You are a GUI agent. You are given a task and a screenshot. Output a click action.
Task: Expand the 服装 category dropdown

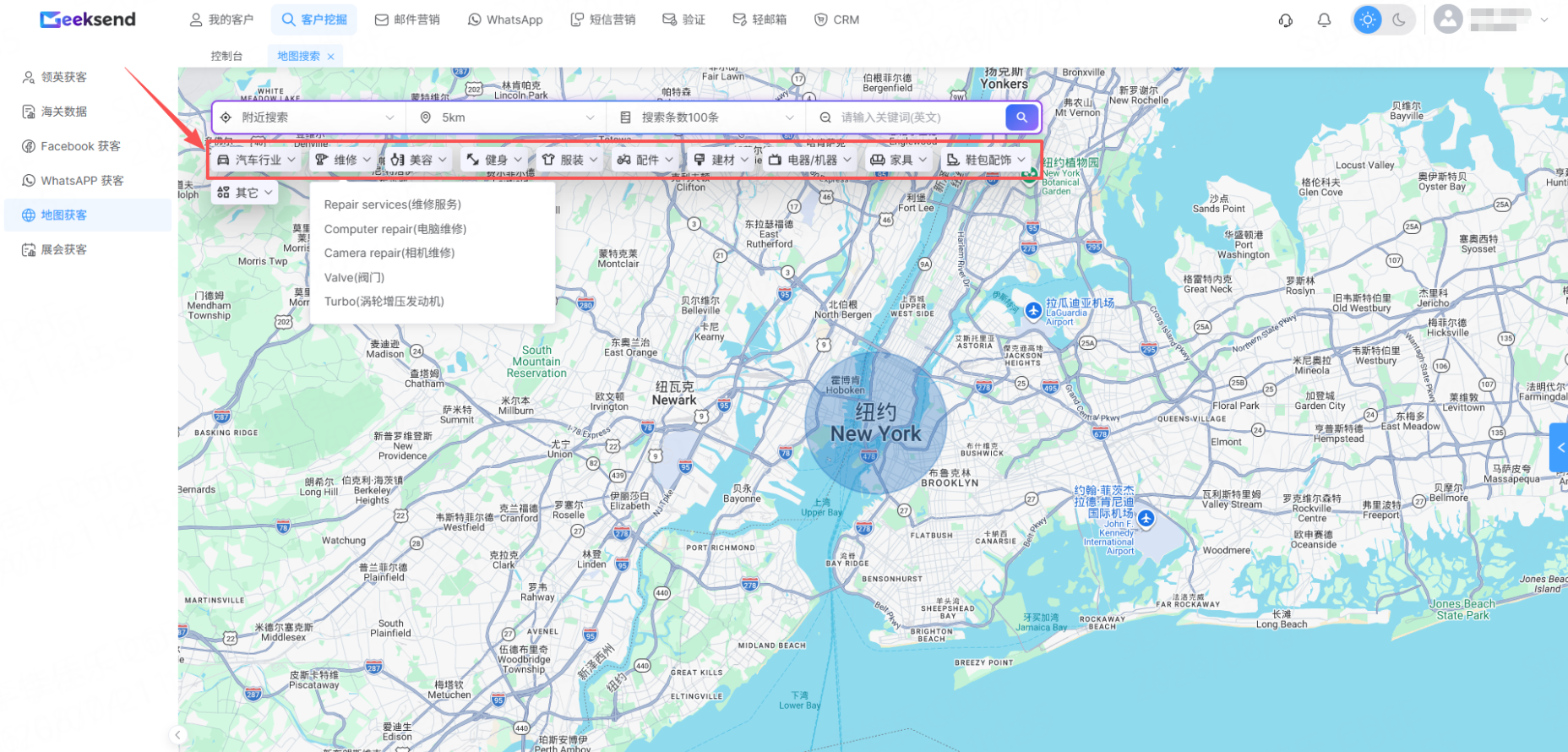tap(570, 160)
